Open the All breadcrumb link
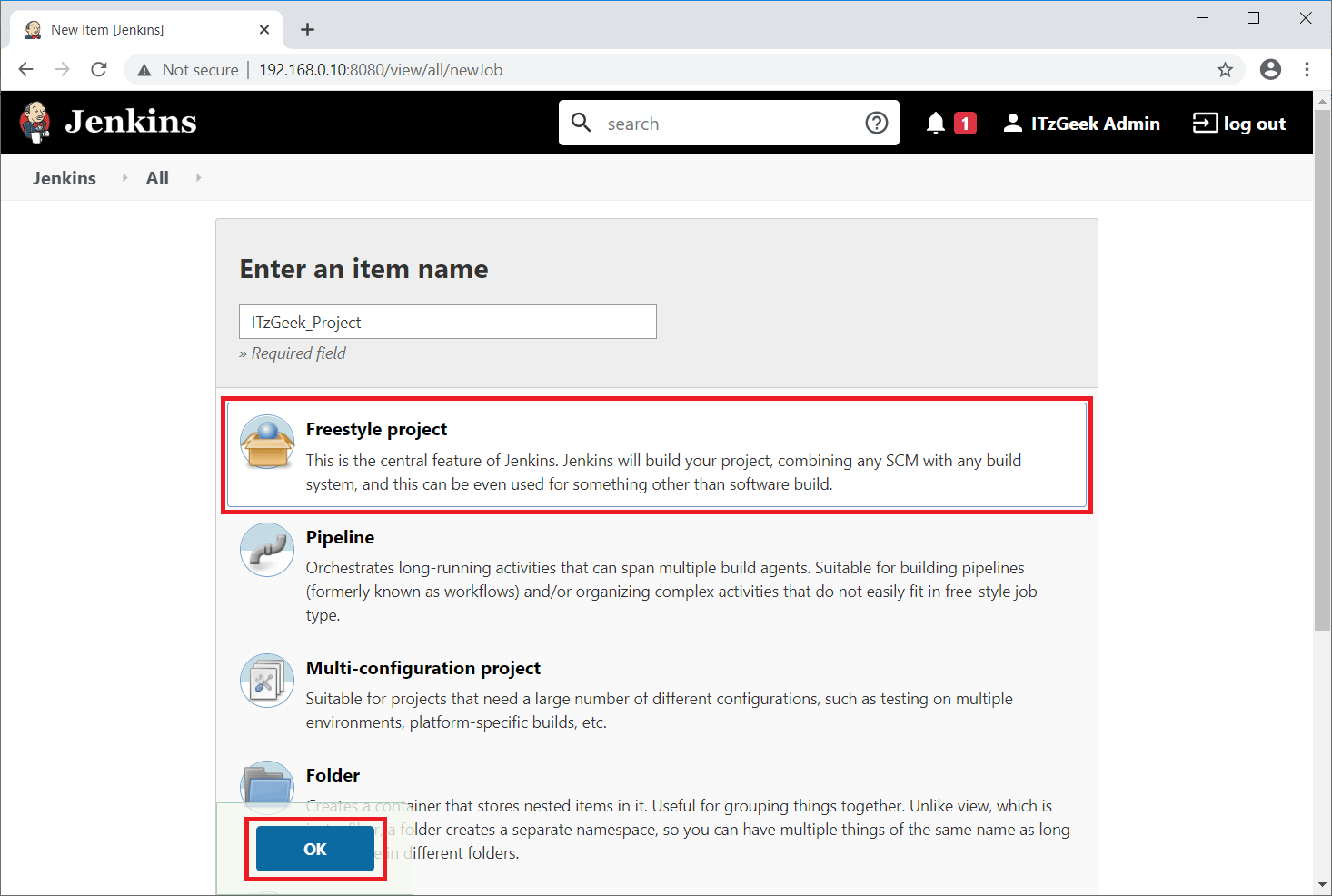 pos(157,178)
